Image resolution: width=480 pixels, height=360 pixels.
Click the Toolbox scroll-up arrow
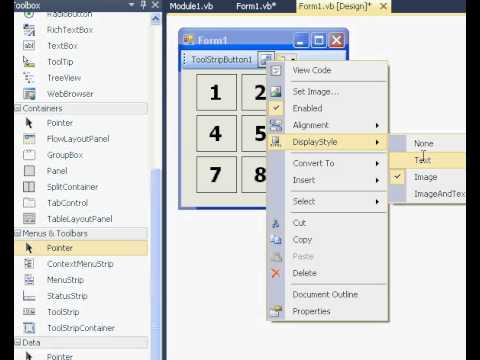pos(156,20)
